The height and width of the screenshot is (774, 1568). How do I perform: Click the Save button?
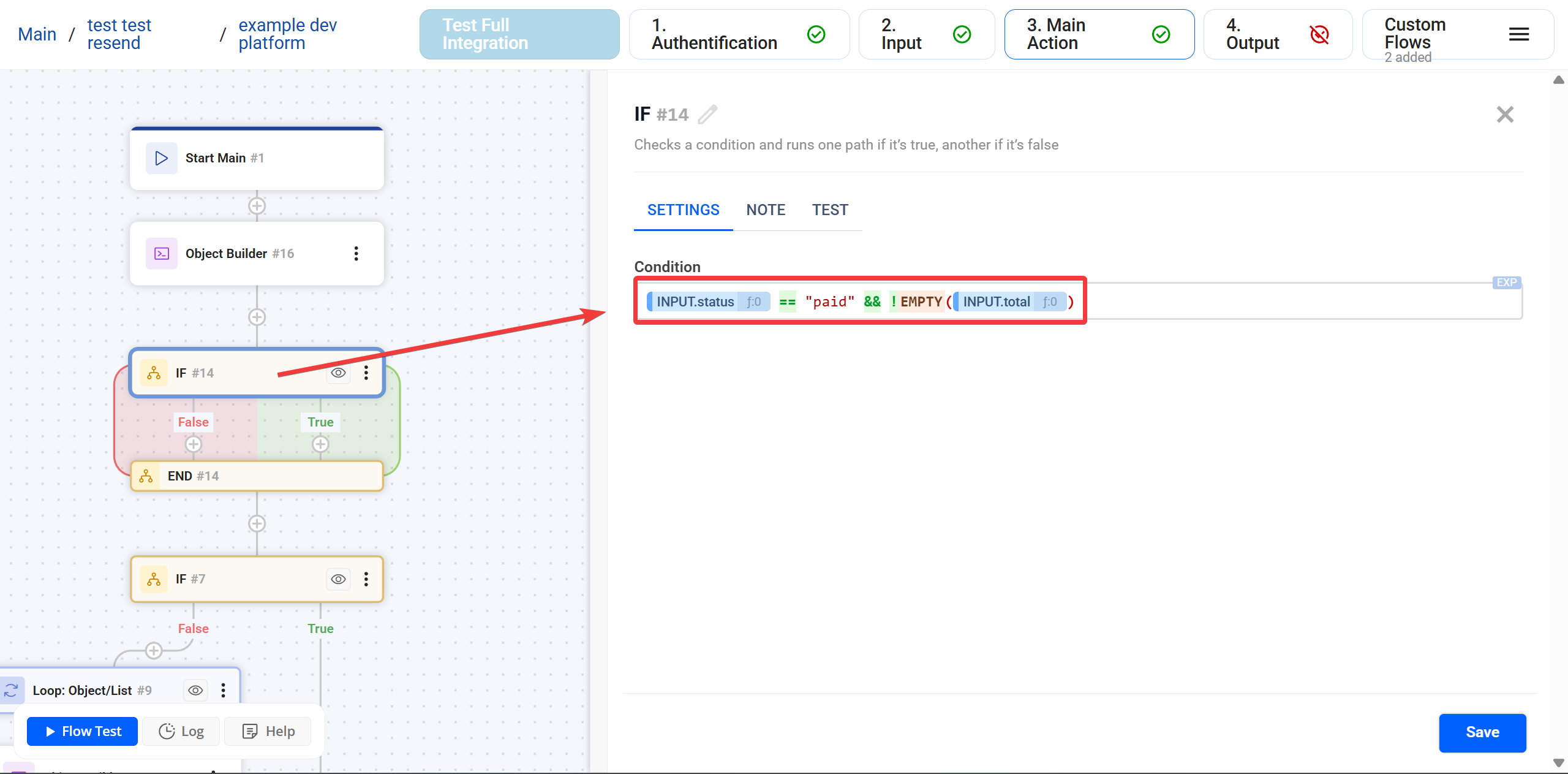click(1482, 732)
